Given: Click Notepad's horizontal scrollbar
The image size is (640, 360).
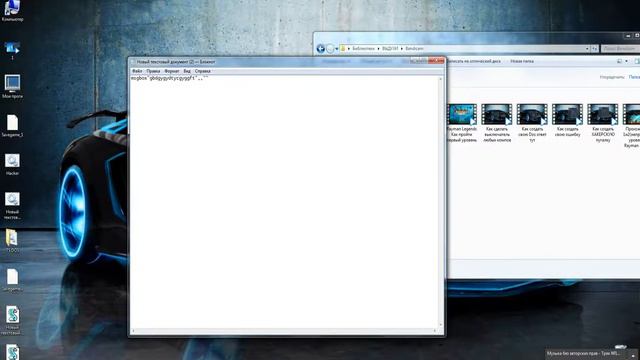Looking at the screenshot, I should coord(284,331).
